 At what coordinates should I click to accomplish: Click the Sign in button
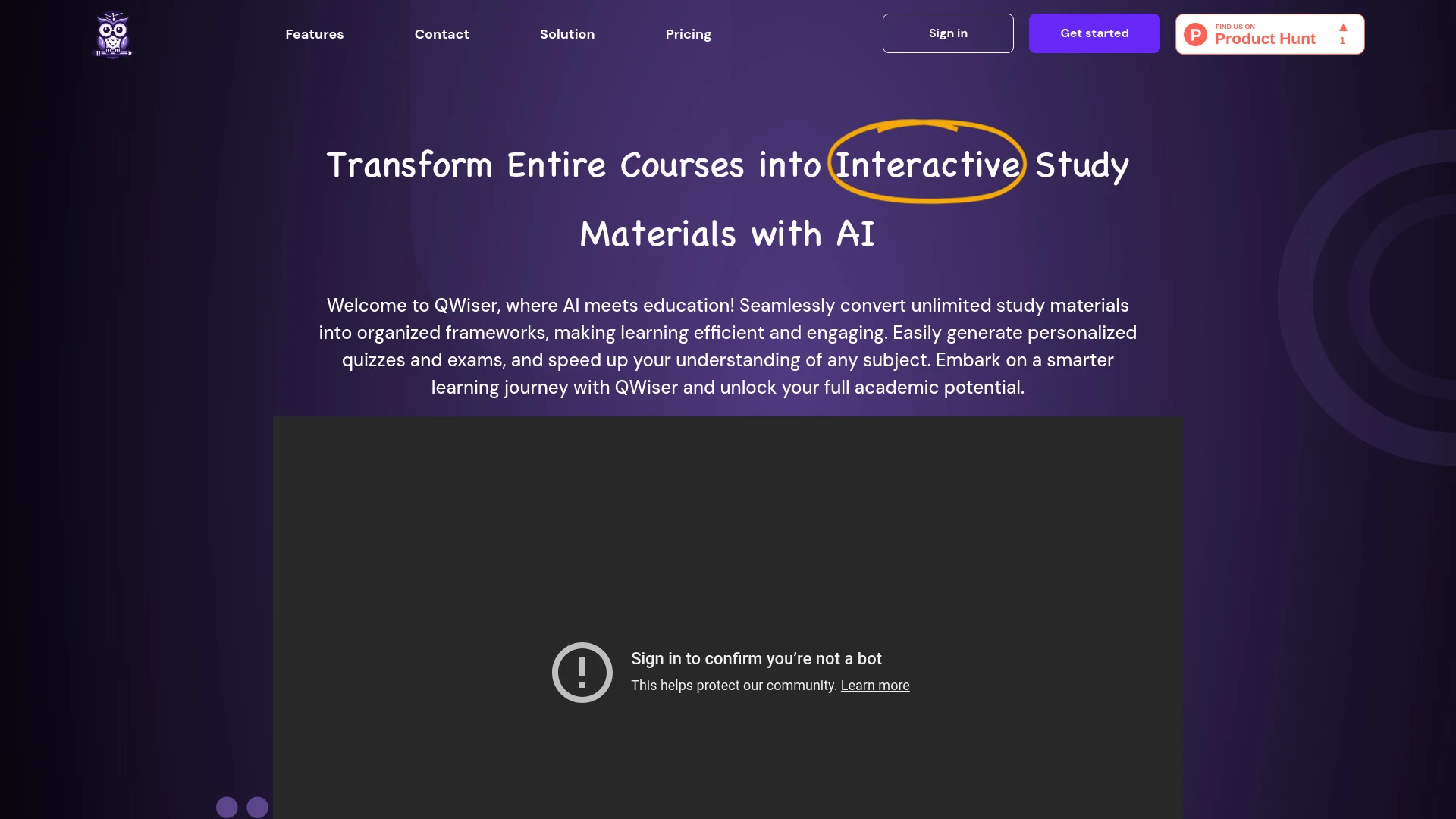point(948,33)
